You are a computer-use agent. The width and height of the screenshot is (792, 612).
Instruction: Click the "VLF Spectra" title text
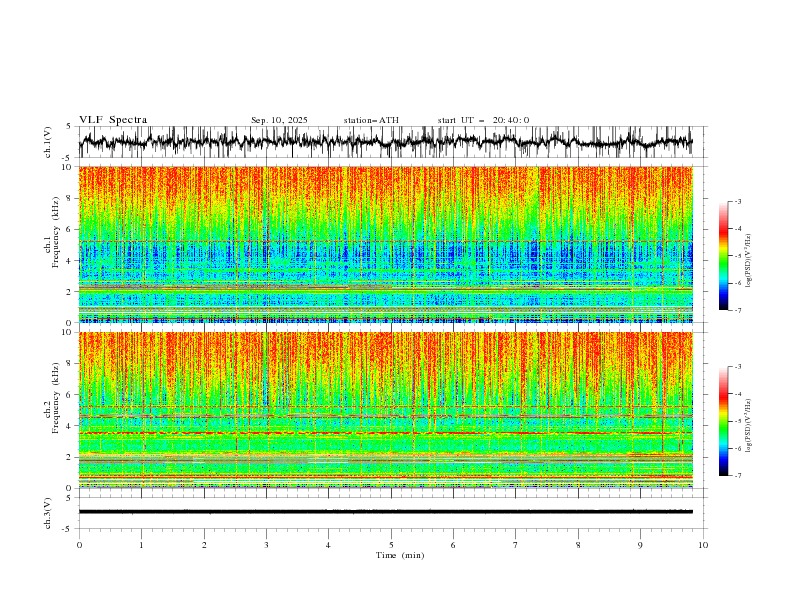113,120
